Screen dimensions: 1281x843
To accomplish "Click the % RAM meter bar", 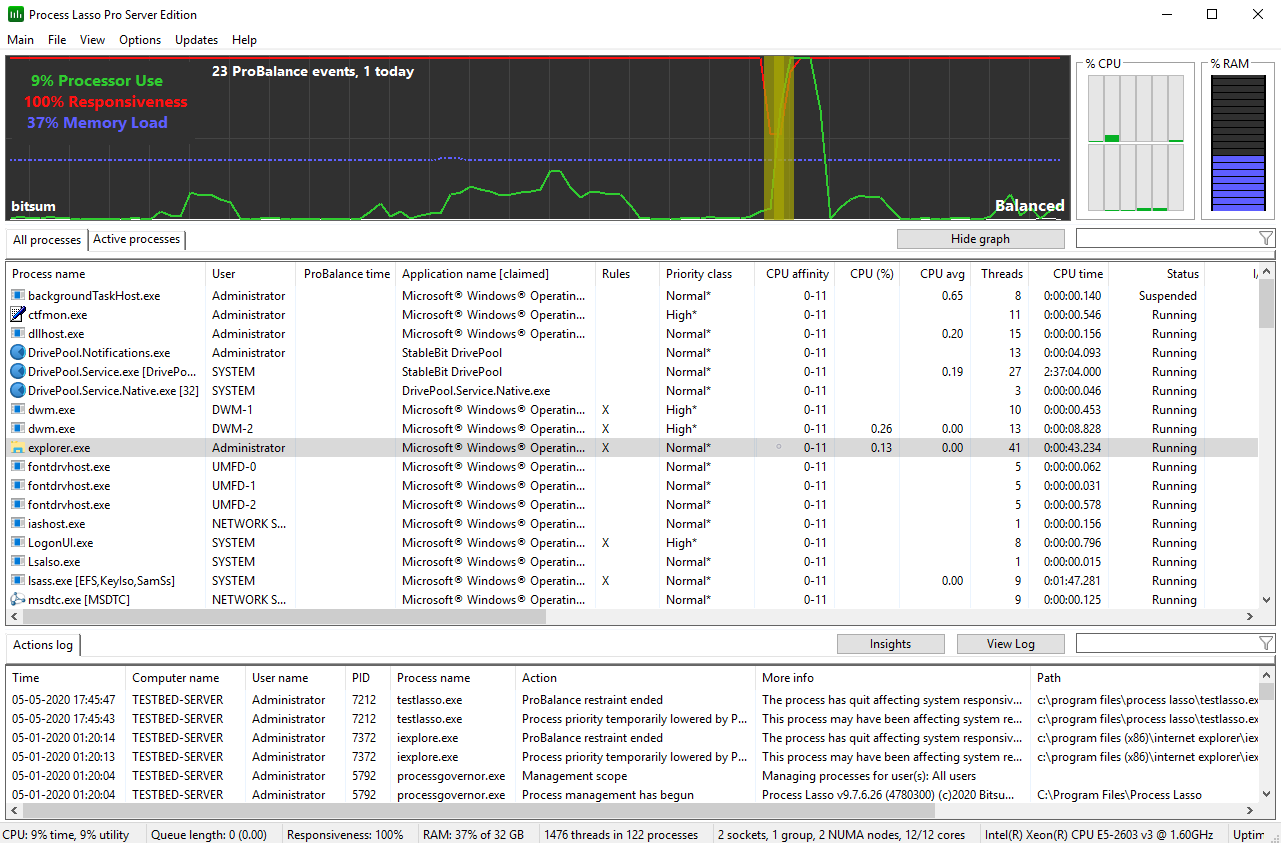I will pos(1237,142).
